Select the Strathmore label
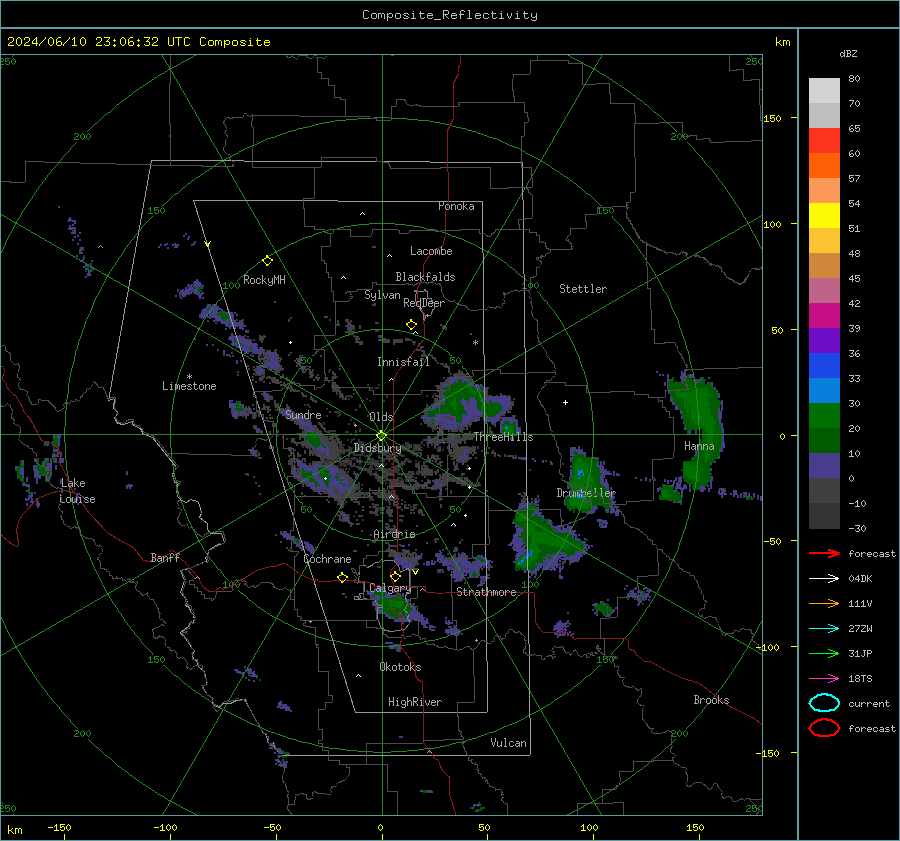This screenshot has height=841, width=900. [x=486, y=592]
